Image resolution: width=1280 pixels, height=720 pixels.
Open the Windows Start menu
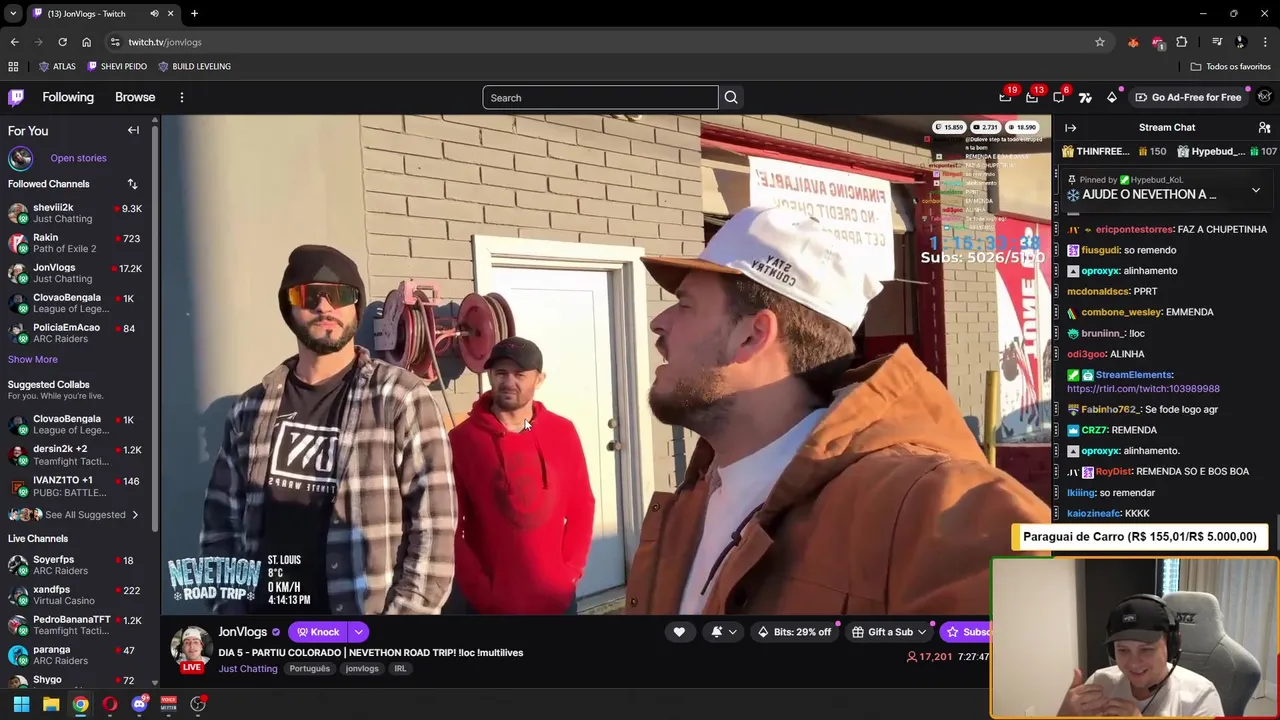coord(21,704)
